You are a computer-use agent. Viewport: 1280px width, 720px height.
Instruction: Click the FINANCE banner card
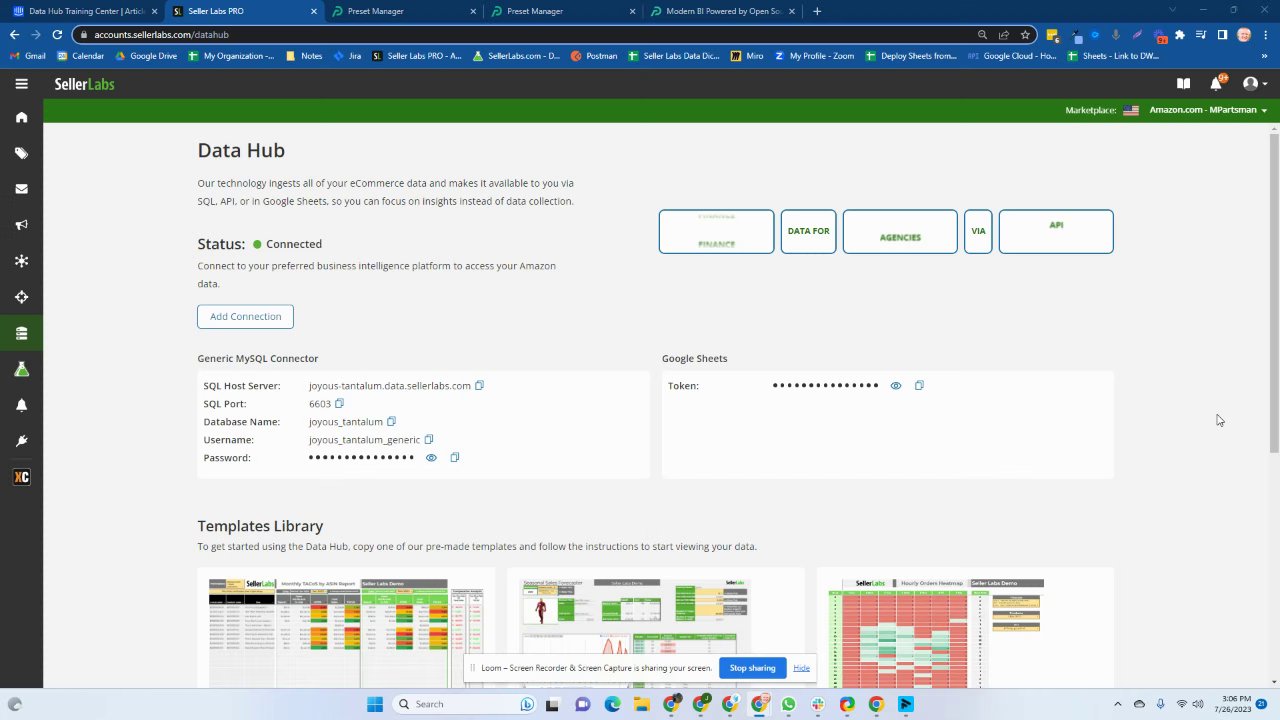pos(716,231)
